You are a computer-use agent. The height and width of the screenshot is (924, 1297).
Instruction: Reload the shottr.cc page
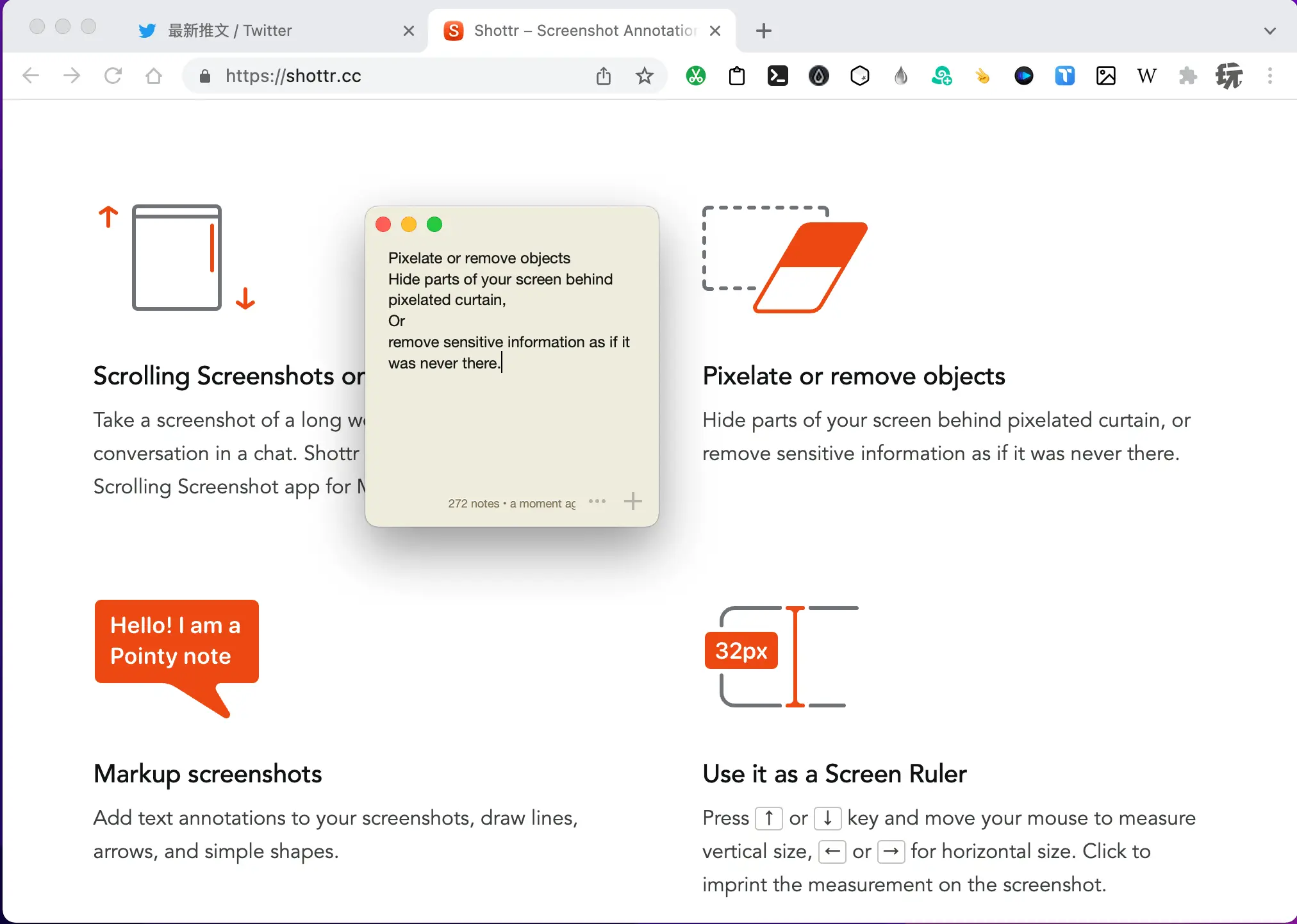(x=113, y=76)
